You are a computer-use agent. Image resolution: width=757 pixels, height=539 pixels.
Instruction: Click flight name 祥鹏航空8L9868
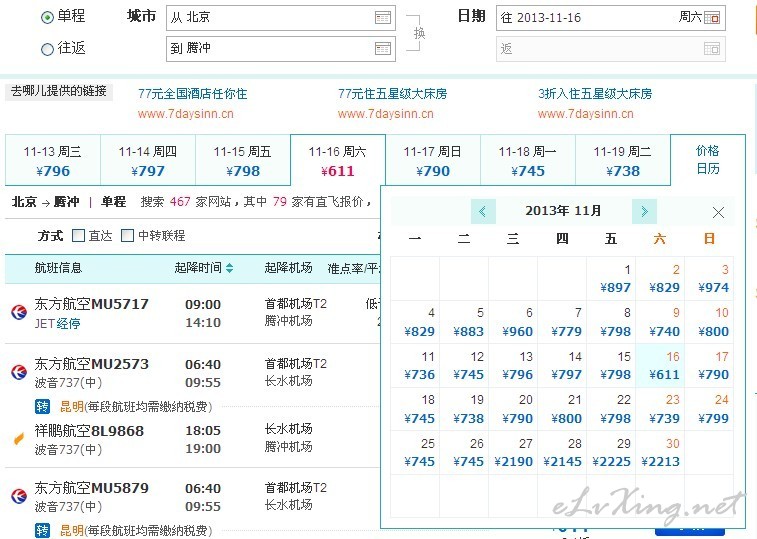tap(89, 431)
